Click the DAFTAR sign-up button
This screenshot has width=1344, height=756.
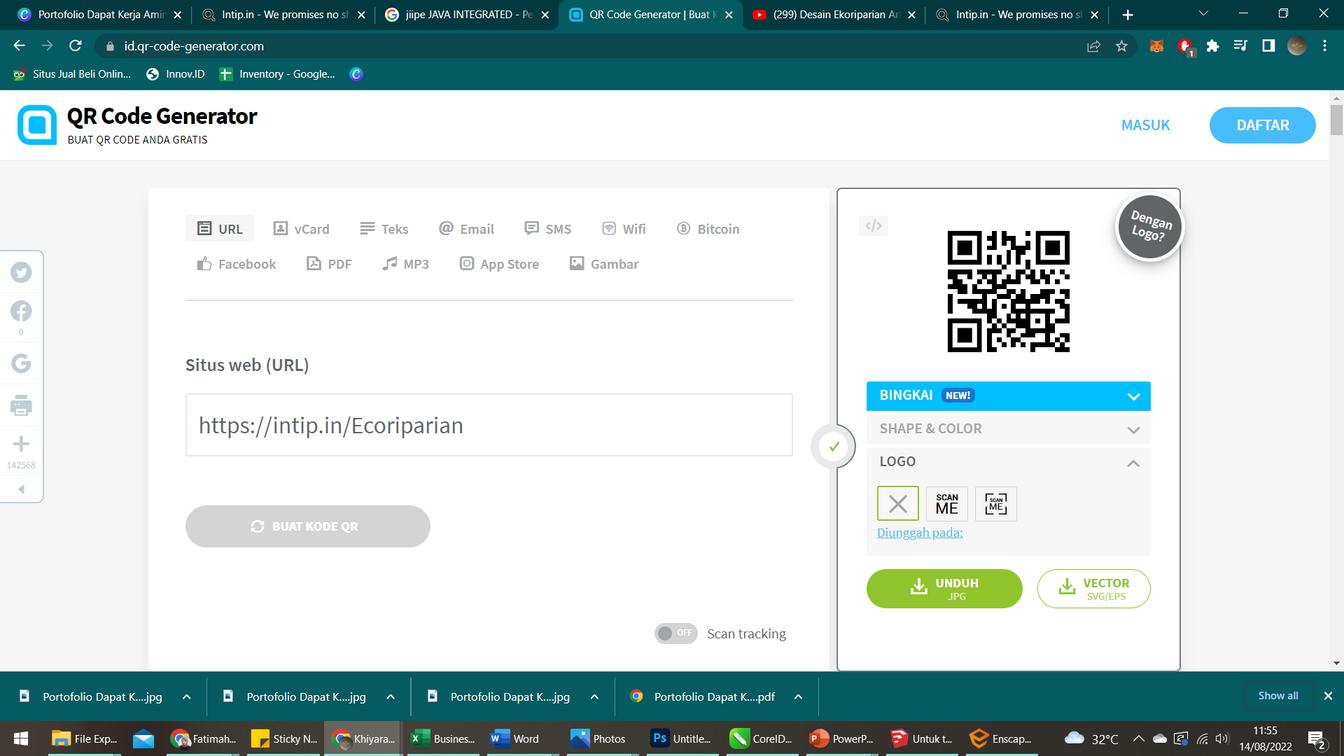tap(1262, 125)
